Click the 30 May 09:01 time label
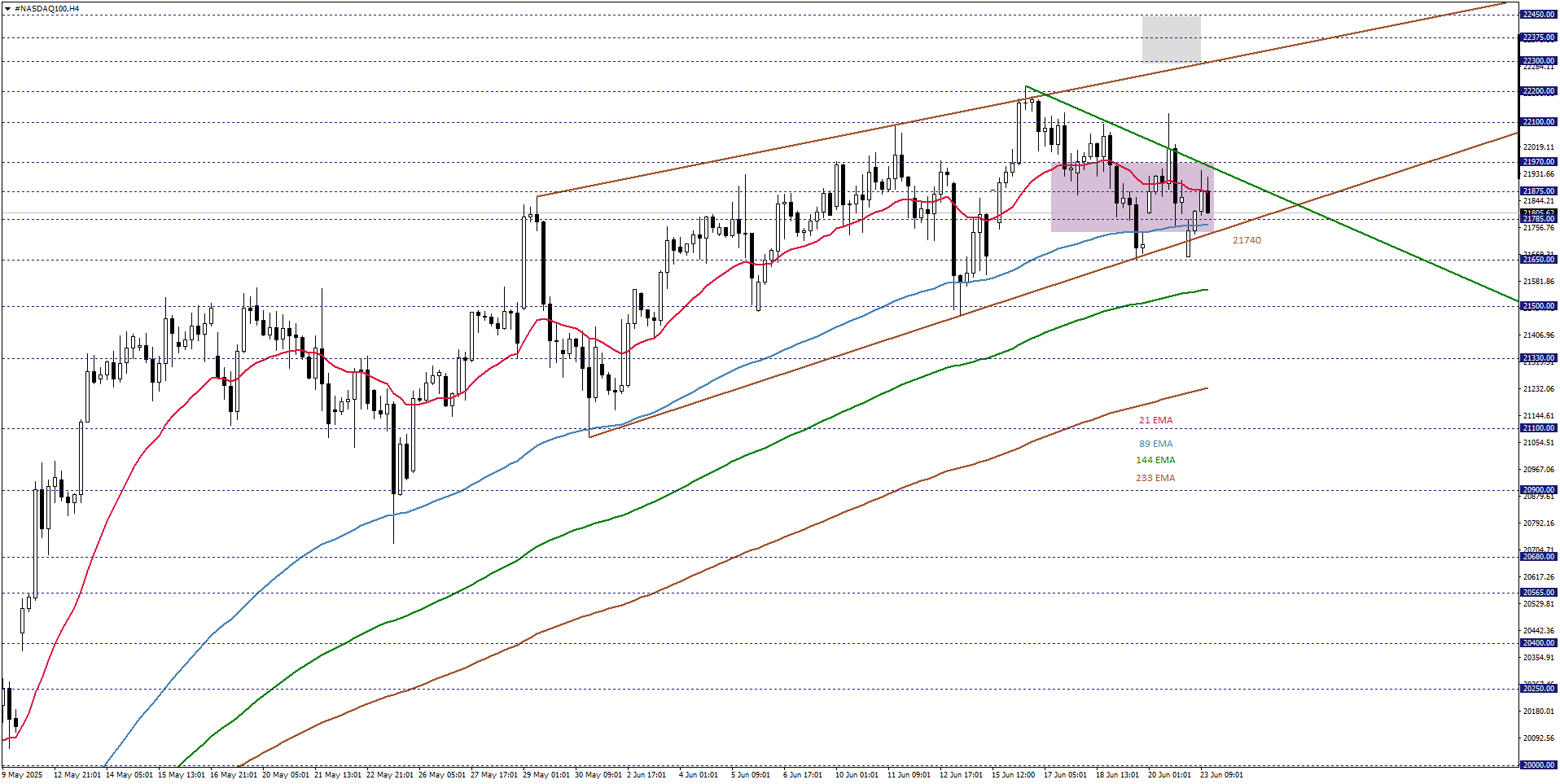The image size is (1560, 784). 598,775
